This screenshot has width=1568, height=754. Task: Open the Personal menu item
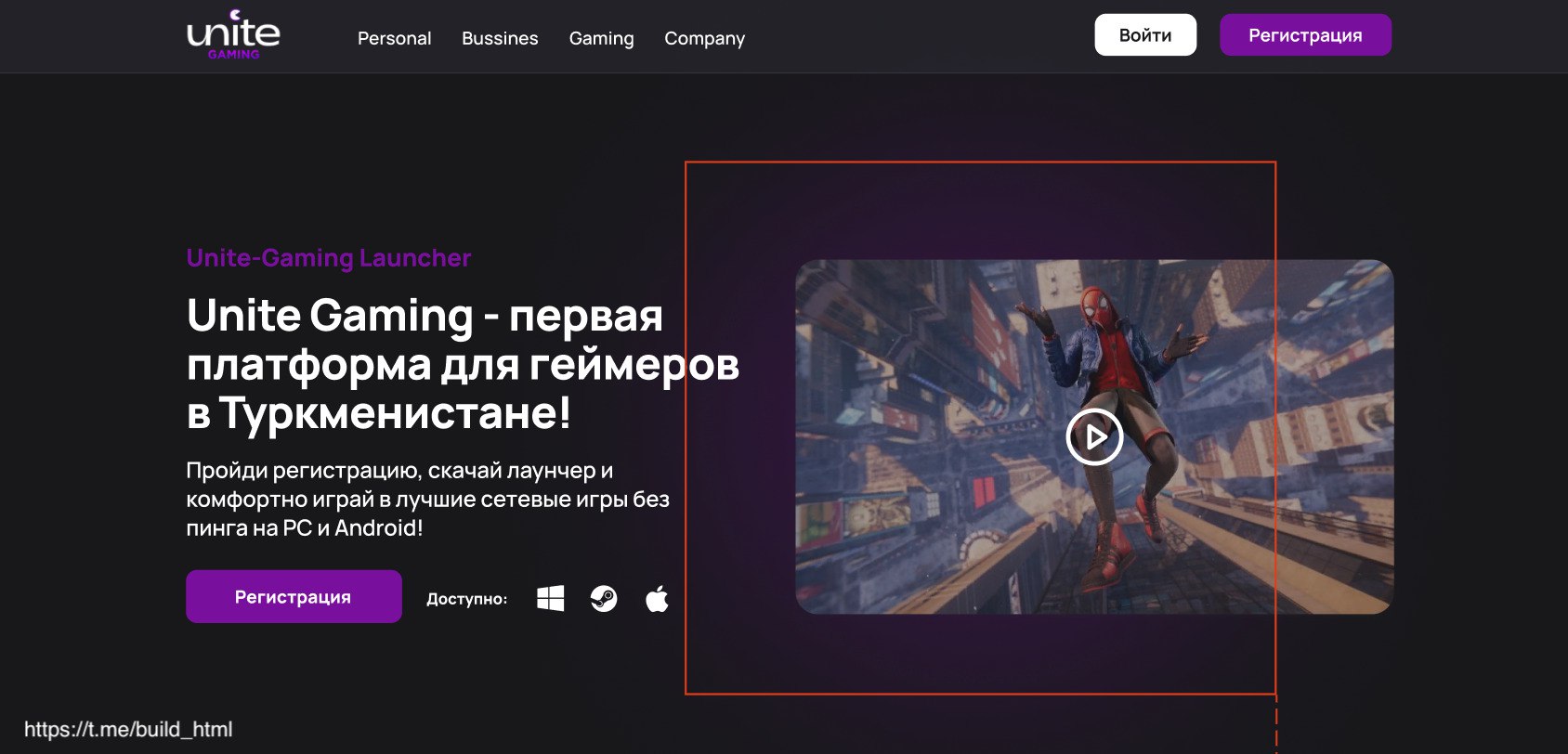394,38
